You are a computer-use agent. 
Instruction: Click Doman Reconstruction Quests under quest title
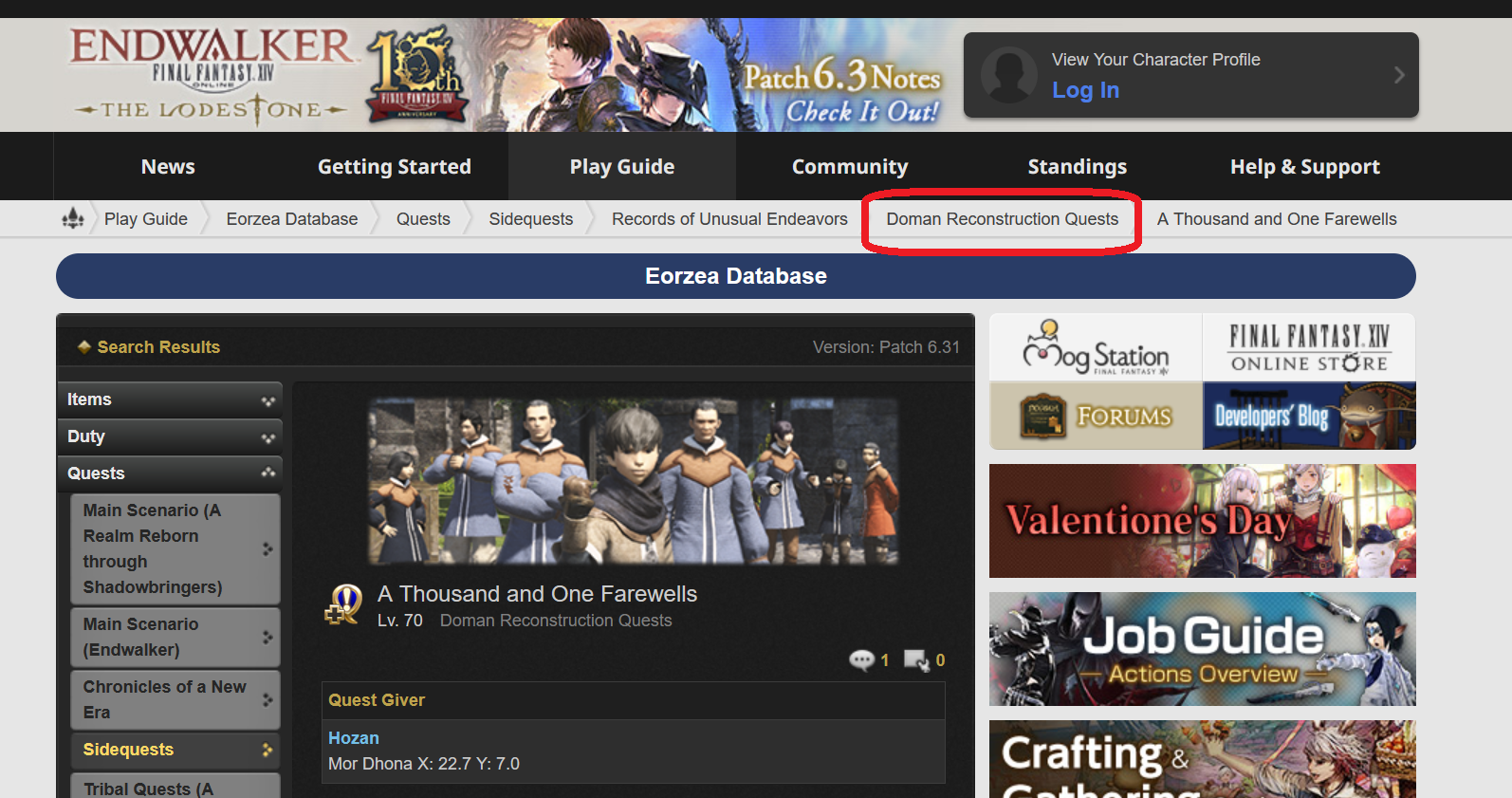coord(556,621)
